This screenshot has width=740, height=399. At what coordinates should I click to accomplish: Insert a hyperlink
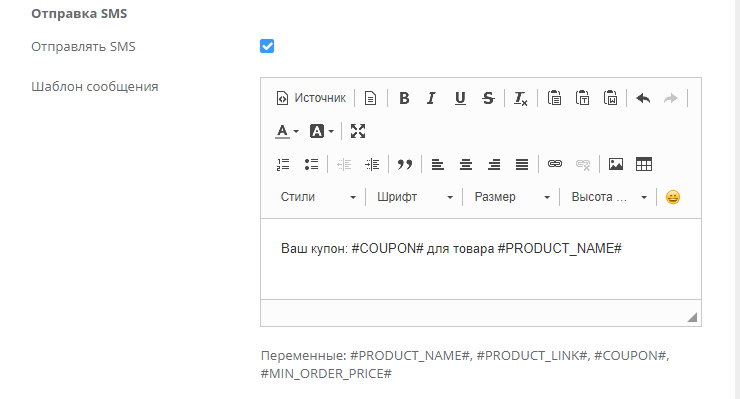point(555,164)
